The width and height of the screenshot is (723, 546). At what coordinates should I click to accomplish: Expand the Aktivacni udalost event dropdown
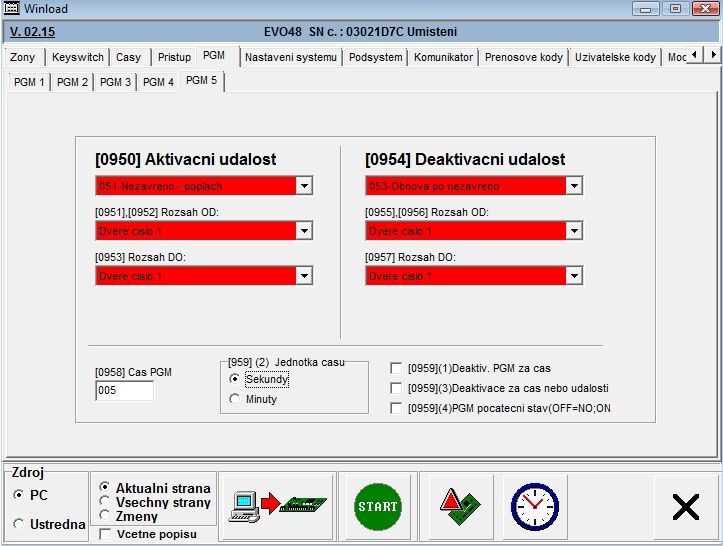304,186
